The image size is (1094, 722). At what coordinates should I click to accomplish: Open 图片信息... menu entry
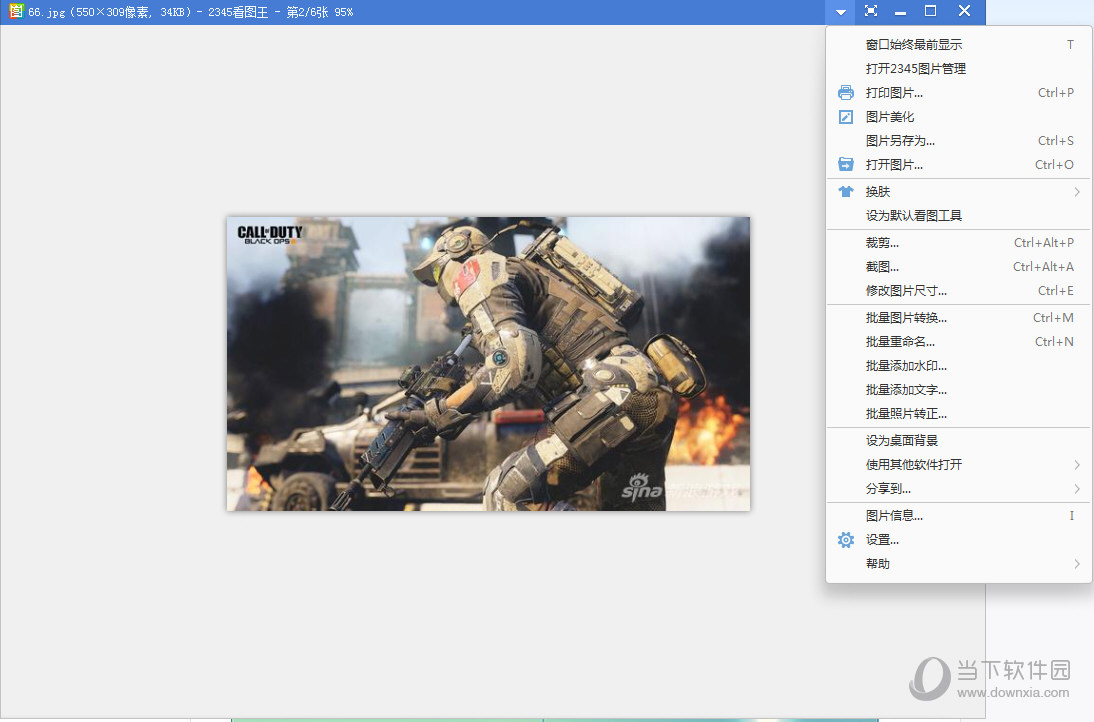coord(959,516)
